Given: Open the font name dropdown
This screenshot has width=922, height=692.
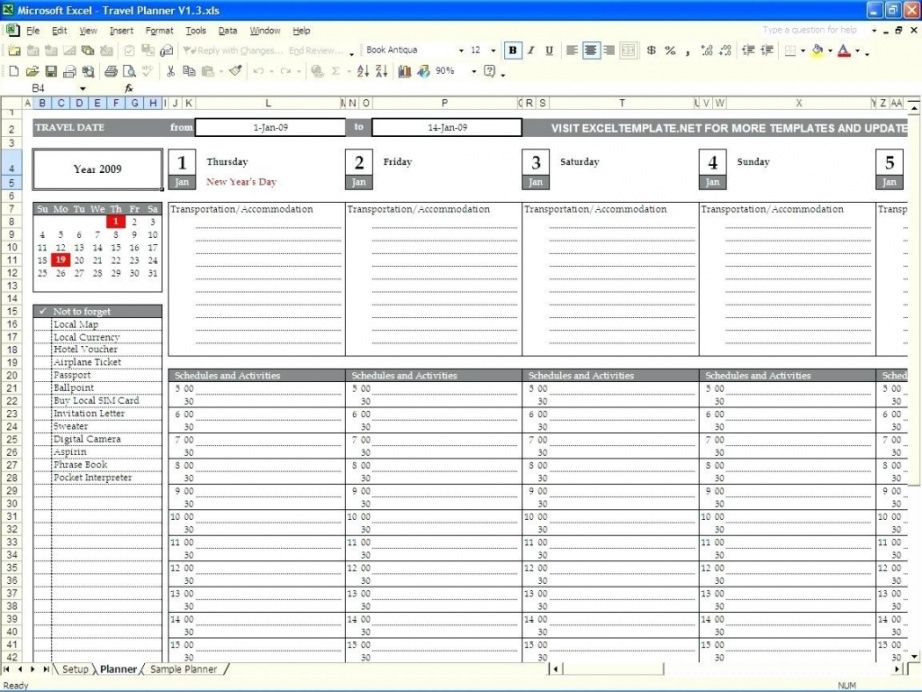Looking at the screenshot, I should click(461, 51).
